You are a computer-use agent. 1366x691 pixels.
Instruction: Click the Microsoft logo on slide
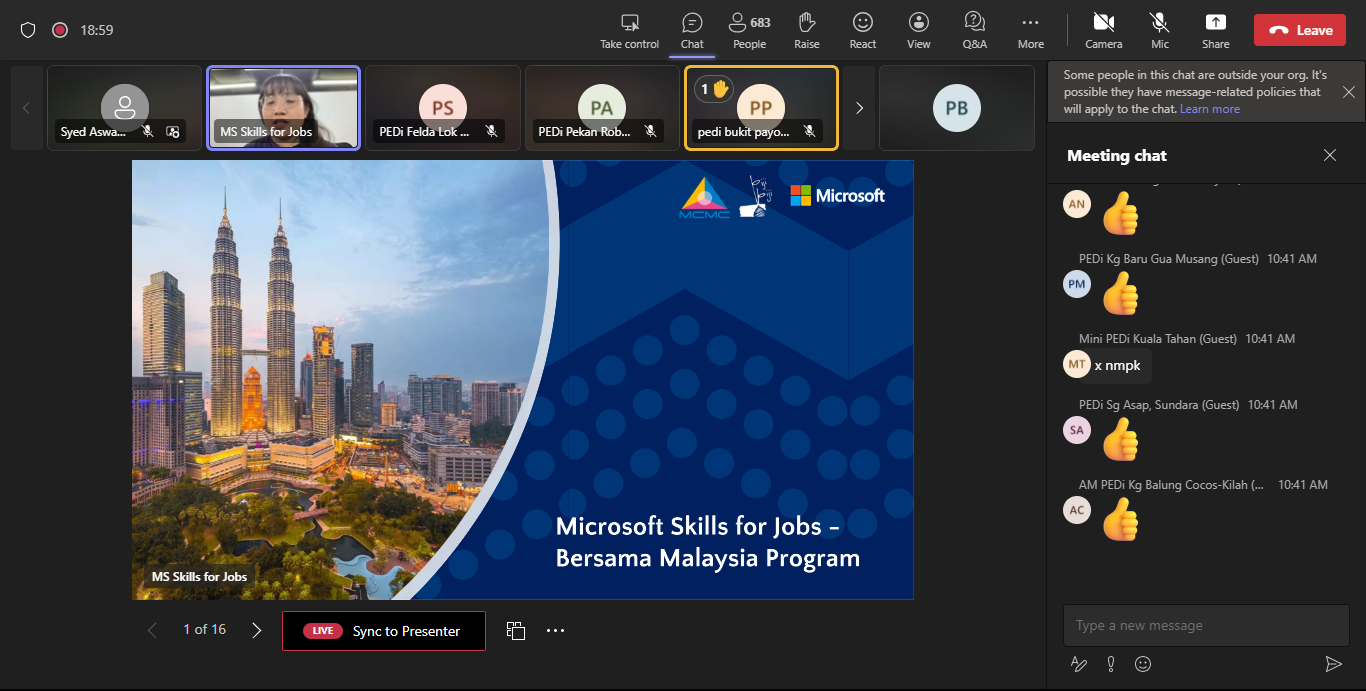(838, 196)
